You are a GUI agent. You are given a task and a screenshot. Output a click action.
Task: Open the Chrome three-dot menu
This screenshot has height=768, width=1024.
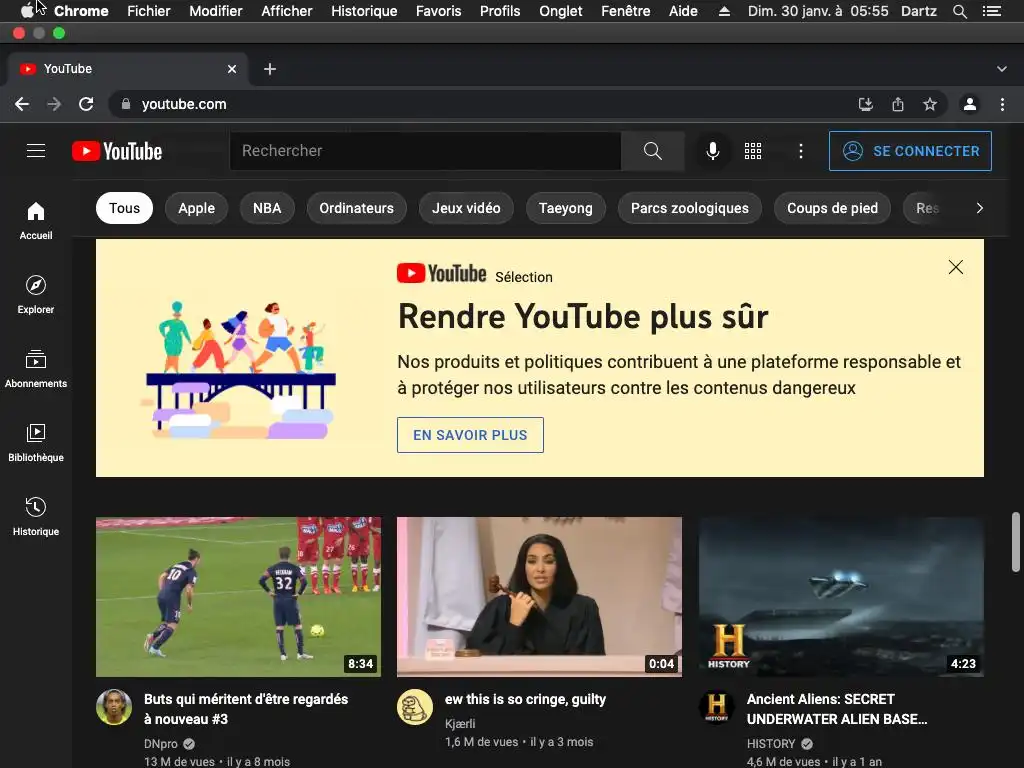point(1002,104)
